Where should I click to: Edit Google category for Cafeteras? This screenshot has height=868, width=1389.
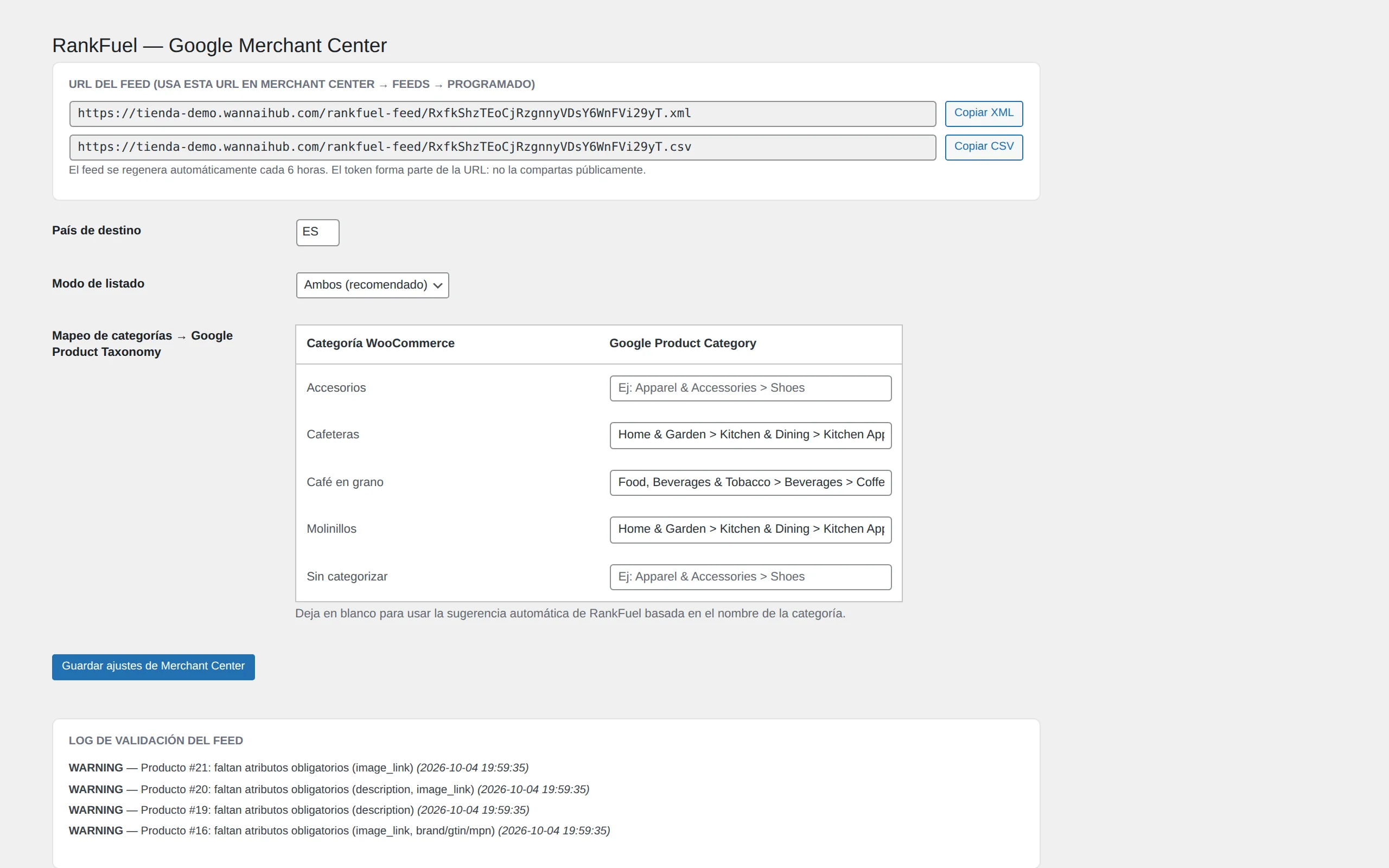pos(750,435)
